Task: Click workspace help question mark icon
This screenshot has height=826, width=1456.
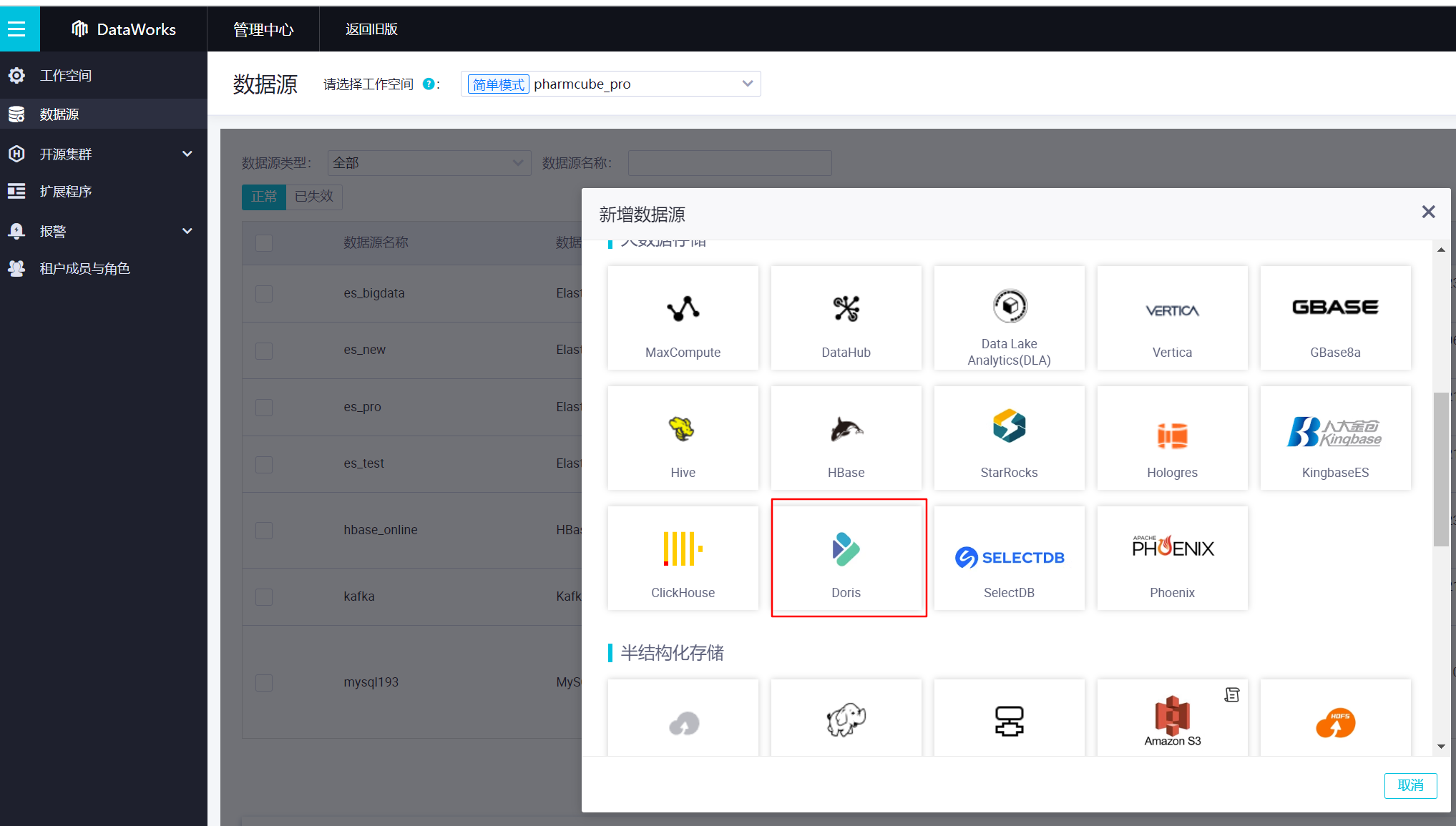Action: coord(428,84)
